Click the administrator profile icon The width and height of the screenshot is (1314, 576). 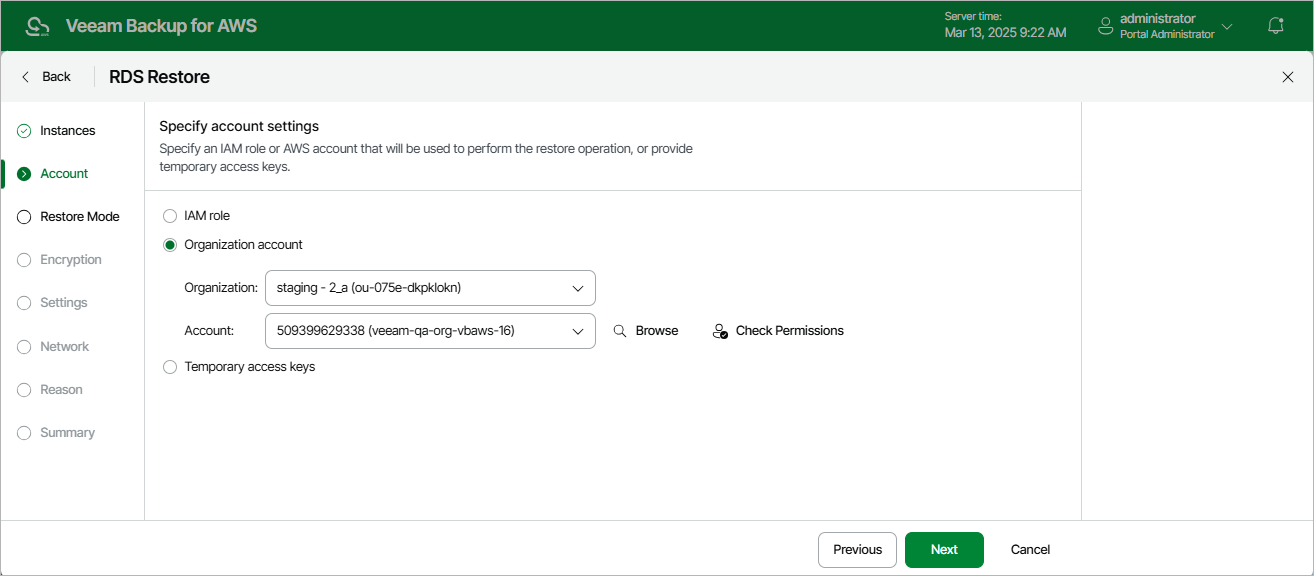point(1105,25)
